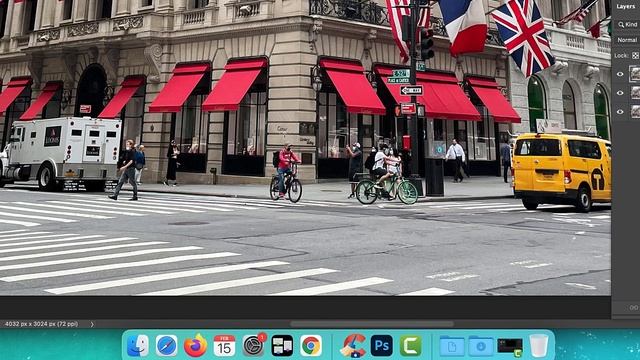Select the third layer thumbnail

click(x=635, y=111)
